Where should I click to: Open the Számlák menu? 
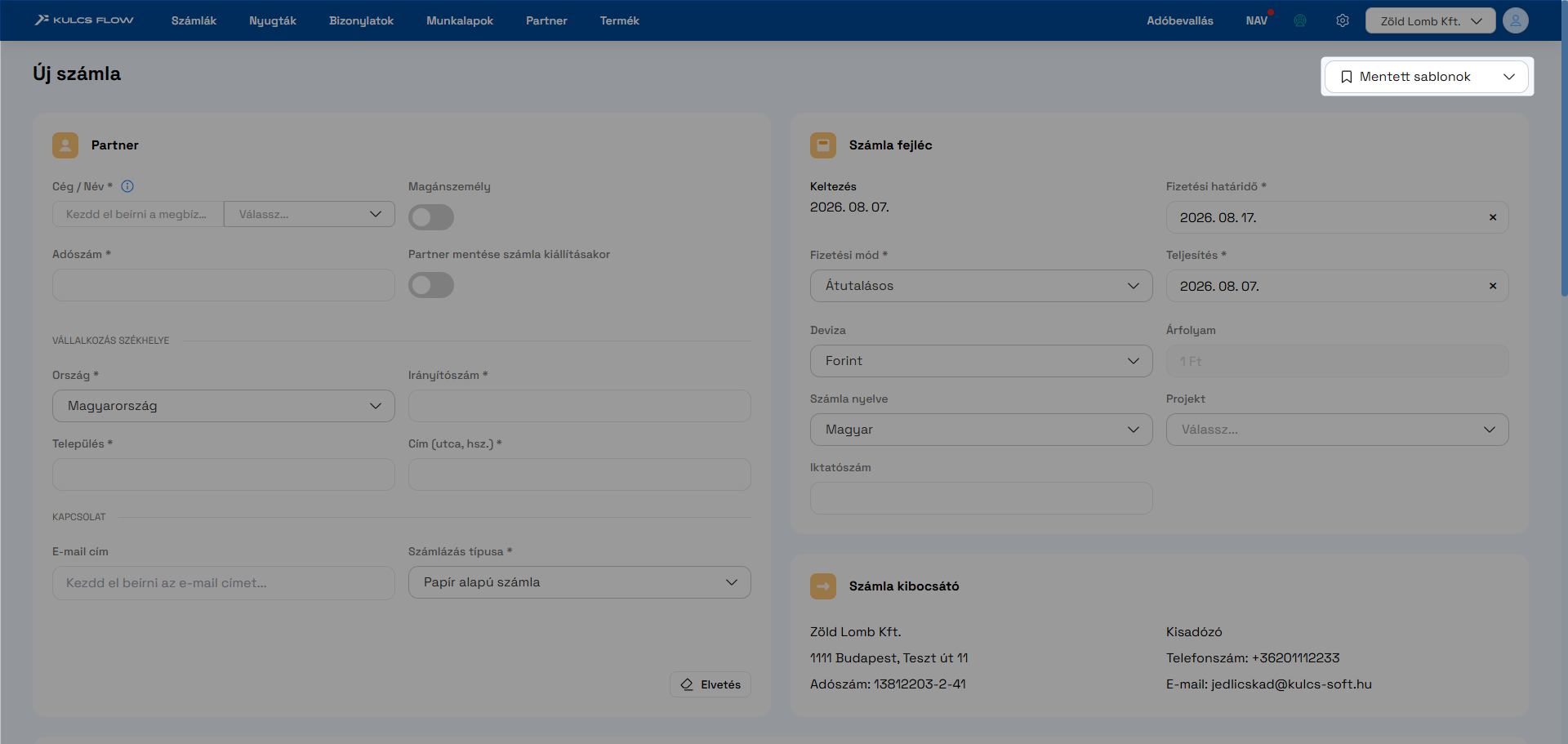(194, 20)
